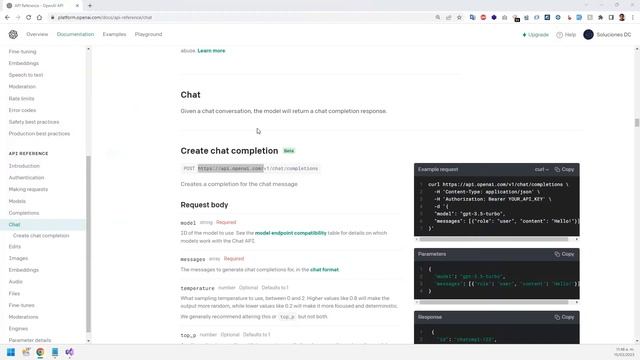The height and width of the screenshot is (360, 640).
Task: Click the main page vertical scrollbar thumb
Action: 637,122
